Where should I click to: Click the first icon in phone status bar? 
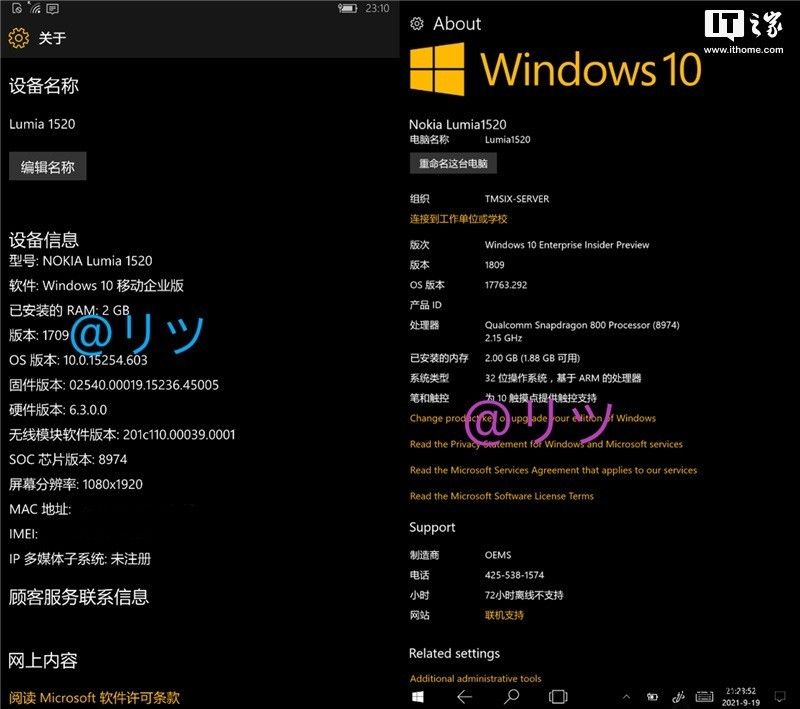(x=17, y=8)
